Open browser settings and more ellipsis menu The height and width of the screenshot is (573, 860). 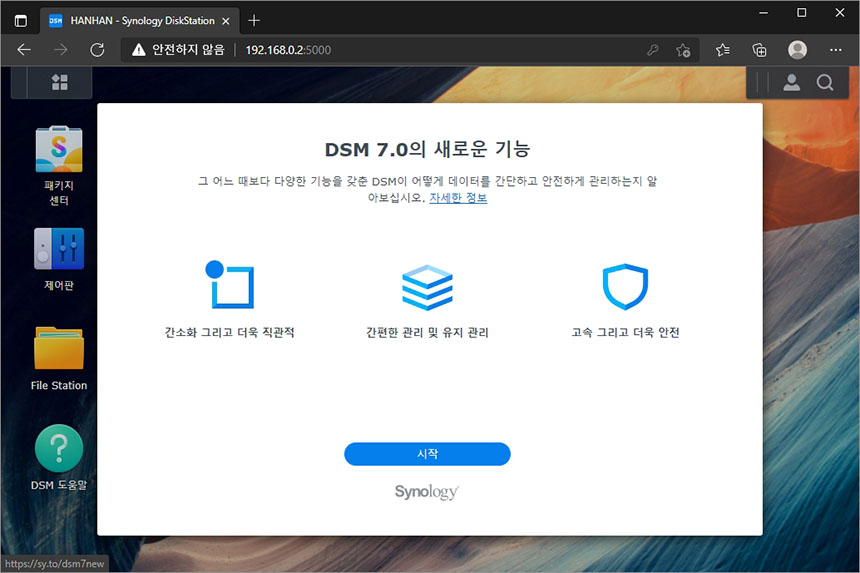click(x=835, y=50)
